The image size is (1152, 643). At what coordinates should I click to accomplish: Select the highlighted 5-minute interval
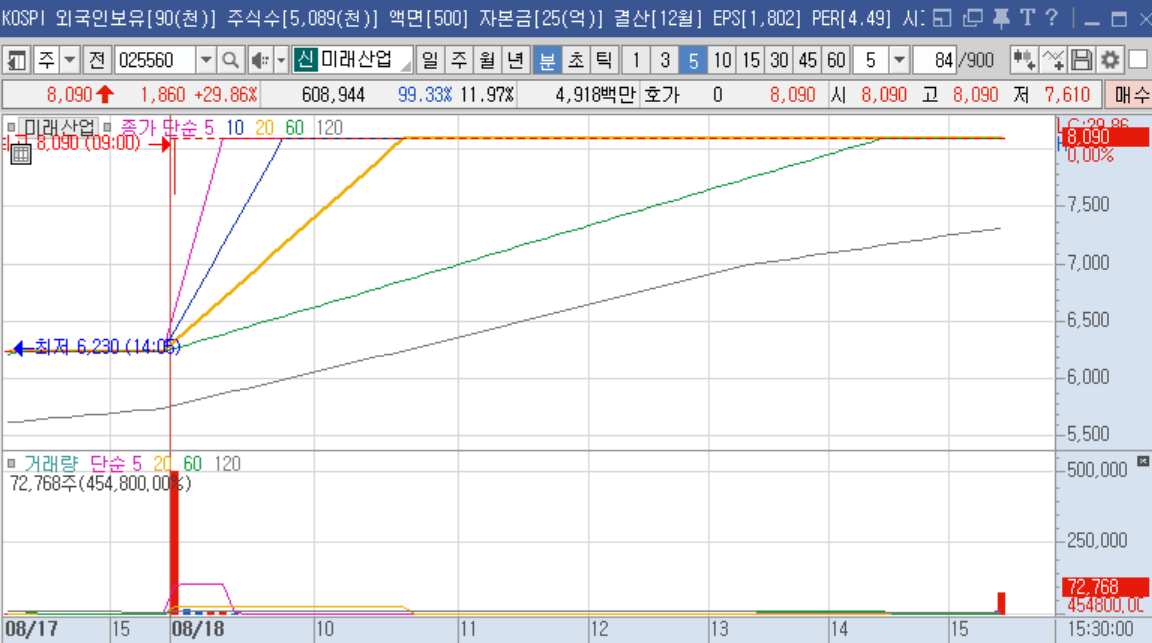(x=693, y=60)
